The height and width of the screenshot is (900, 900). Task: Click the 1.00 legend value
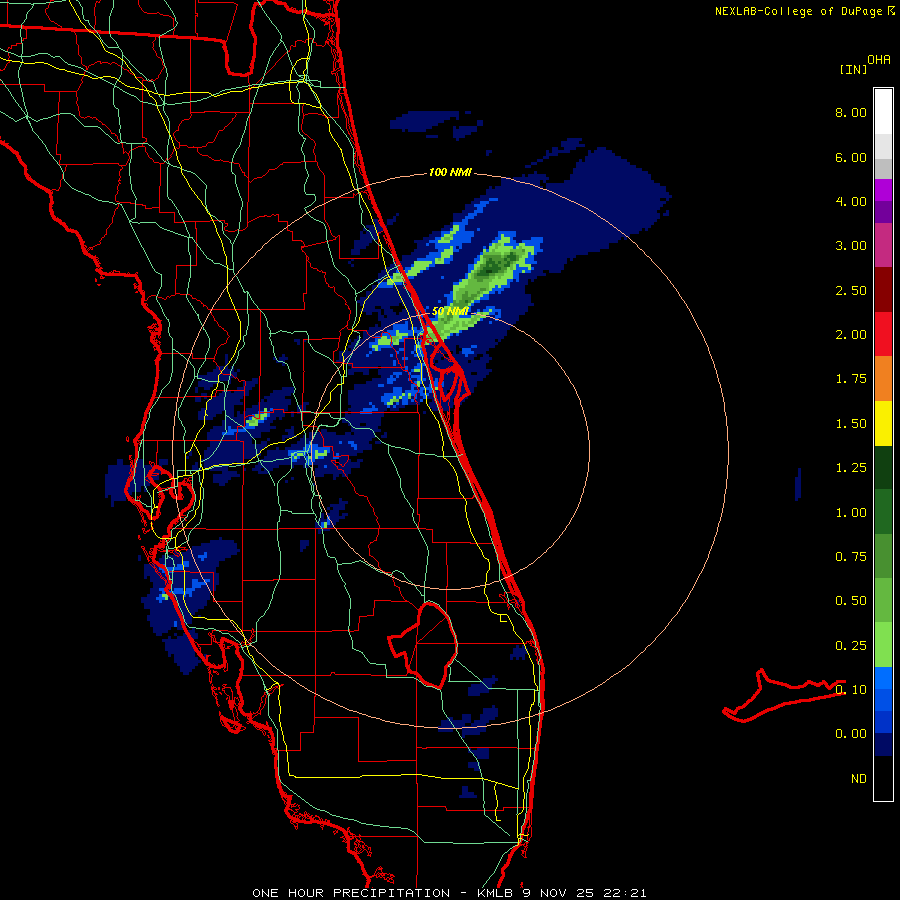(x=851, y=513)
